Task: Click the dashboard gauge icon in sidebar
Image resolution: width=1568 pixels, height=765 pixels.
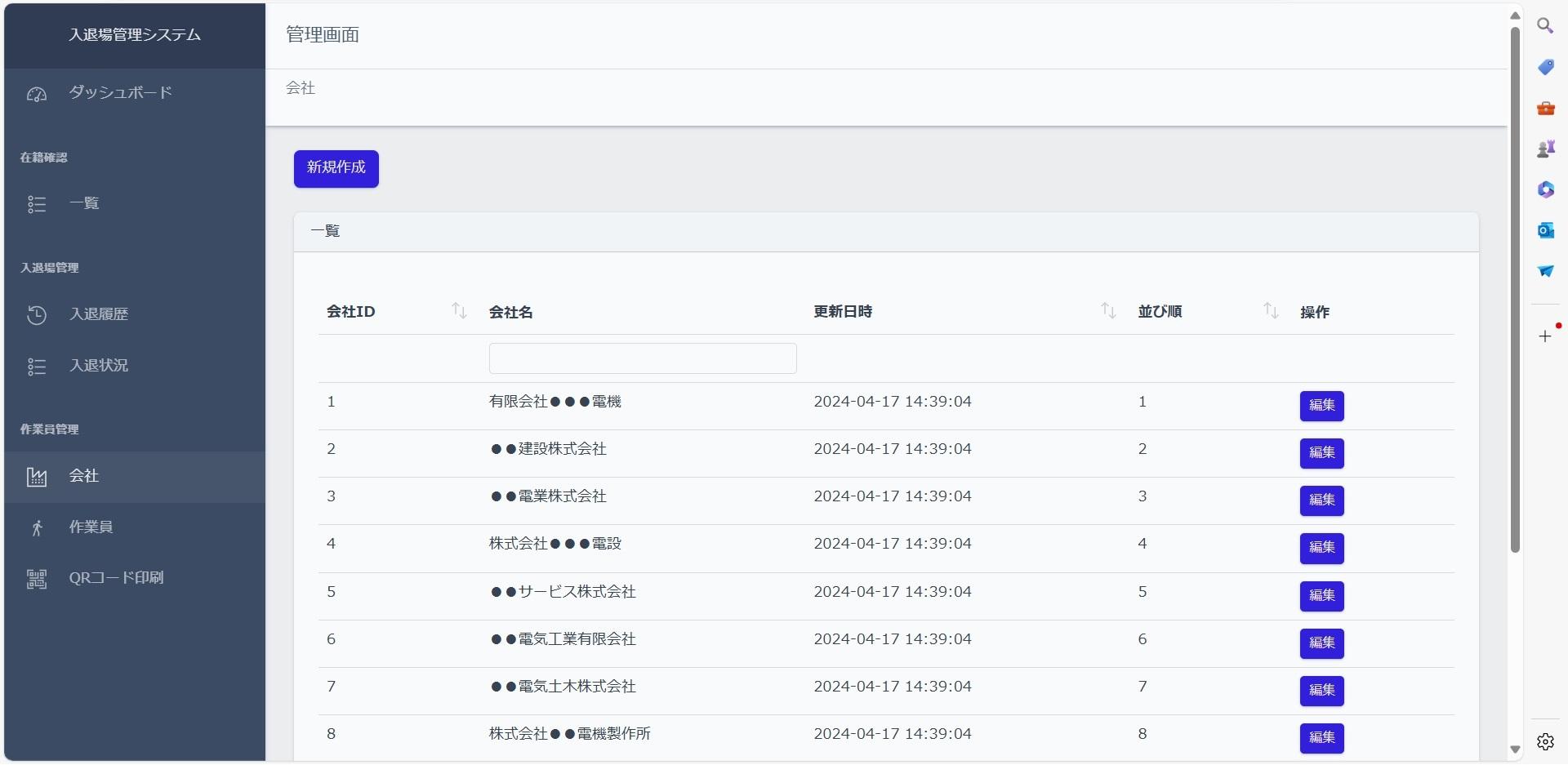Action: (x=37, y=94)
